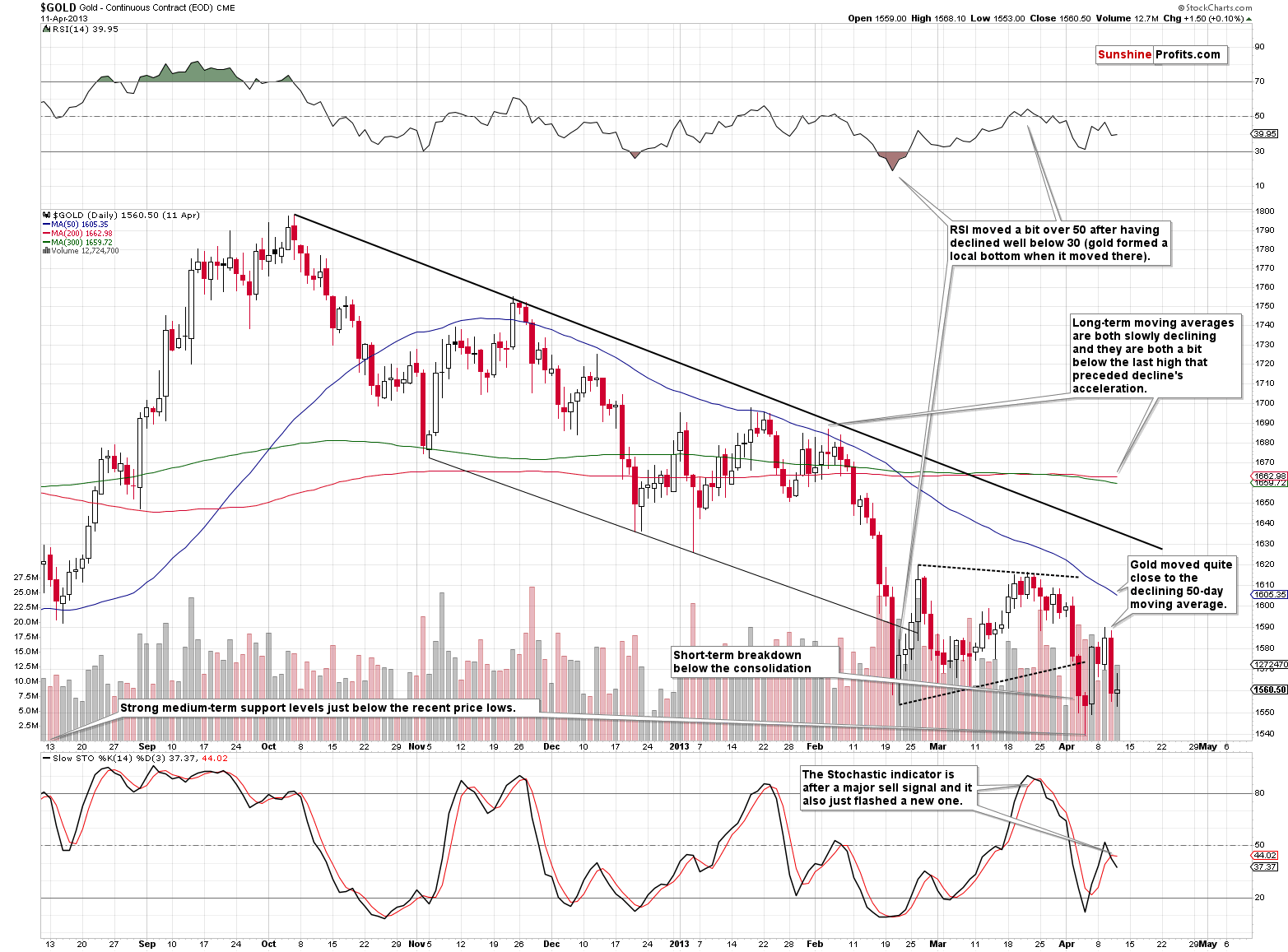
Task: Click the 'Low 1553.00' value in the header
Action: (997, 18)
